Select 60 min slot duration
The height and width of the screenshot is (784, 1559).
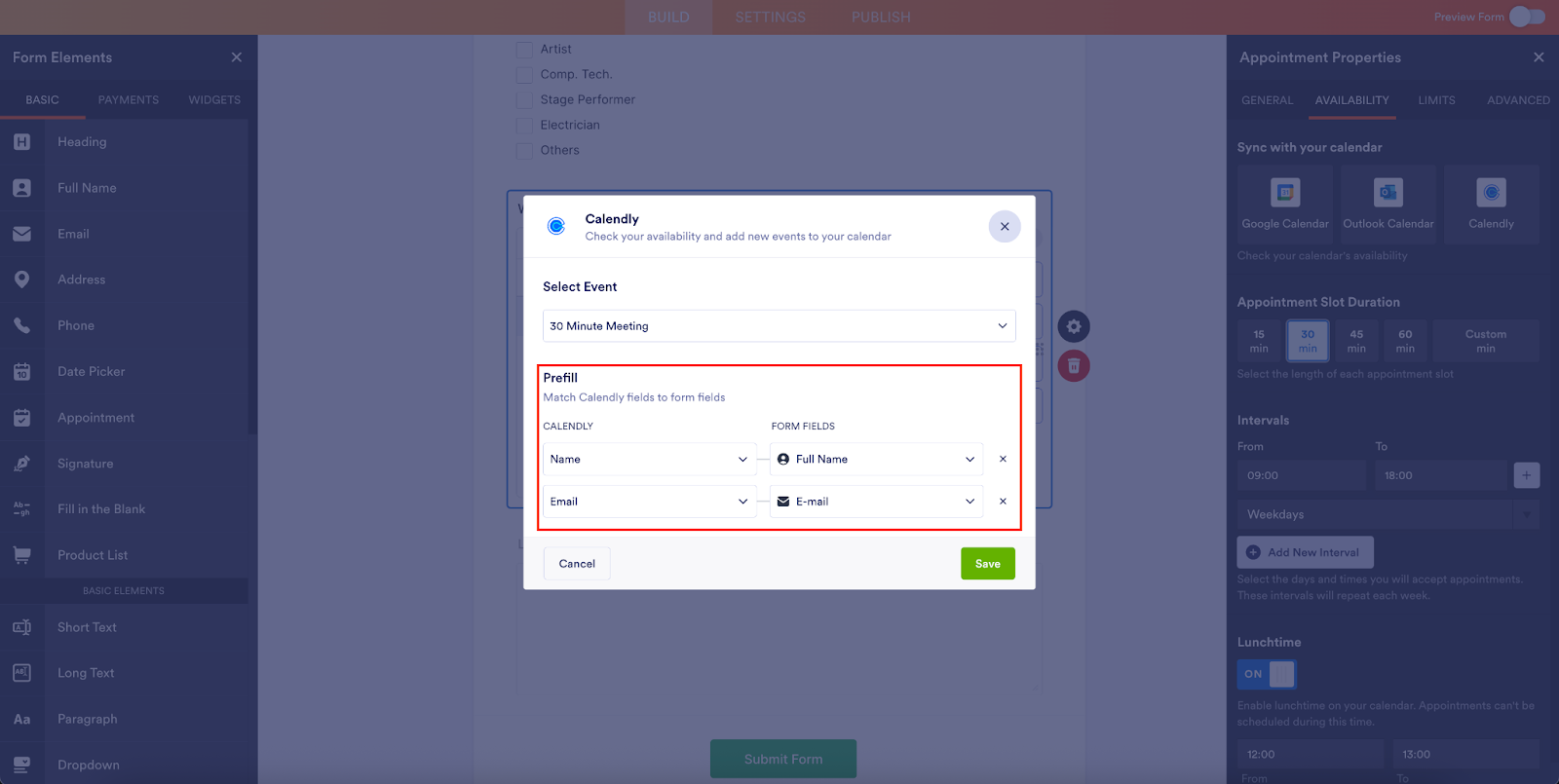1405,341
